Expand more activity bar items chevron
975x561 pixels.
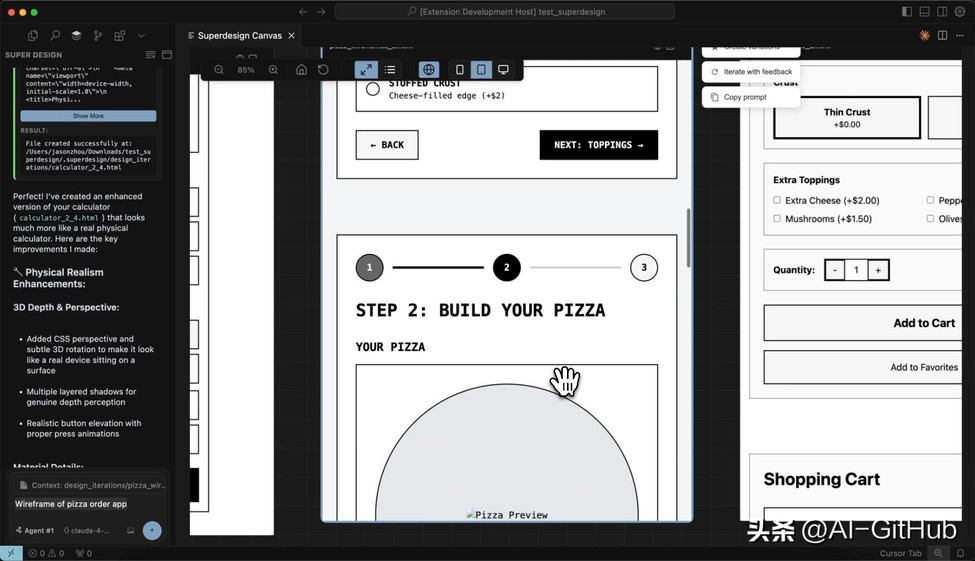coord(141,36)
